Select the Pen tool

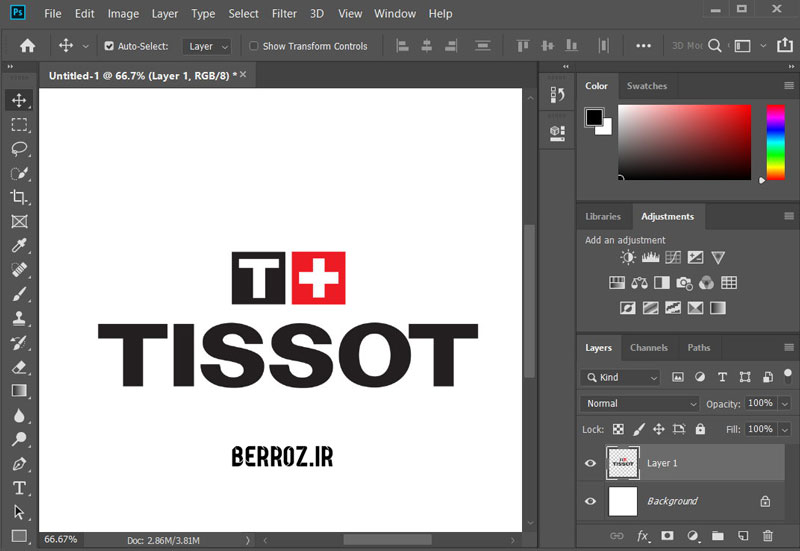[x=19, y=464]
